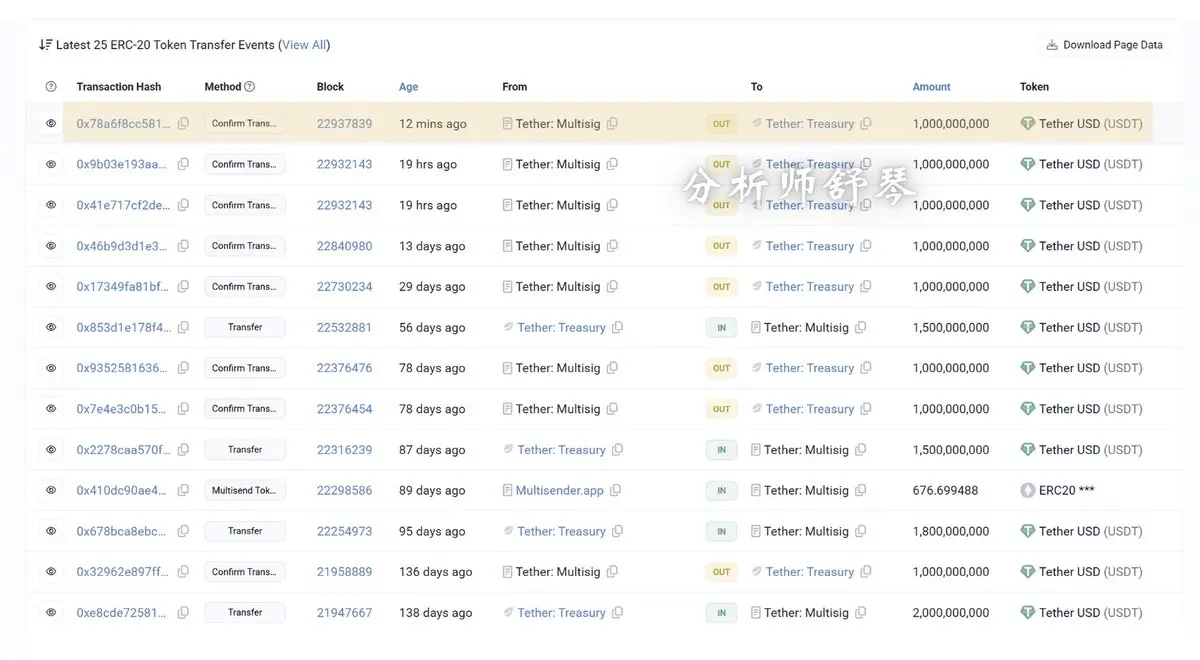Viewport: 1200px width, 660px height.
Task: Click Confirm Trans... badge in block 22840980 row
Action: coord(245,246)
